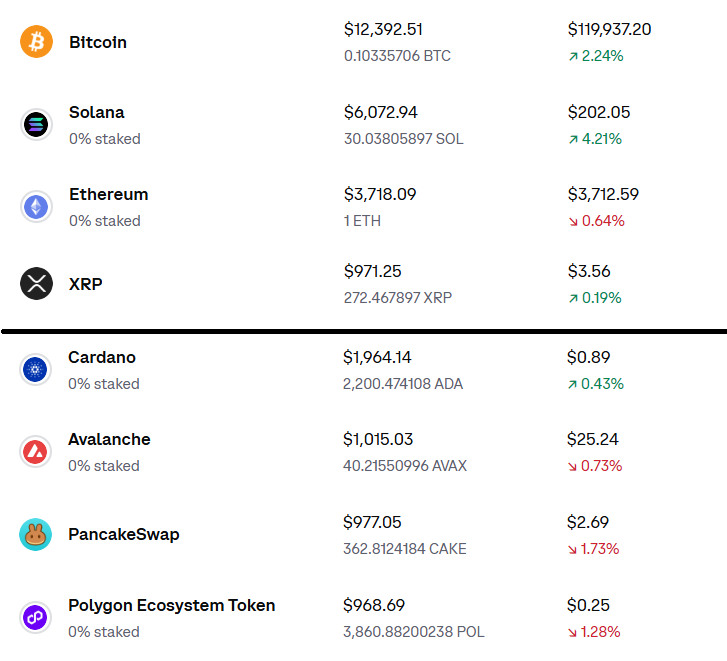Click the orange Bitcoin logo icon
727x661 pixels.
pos(36,42)
